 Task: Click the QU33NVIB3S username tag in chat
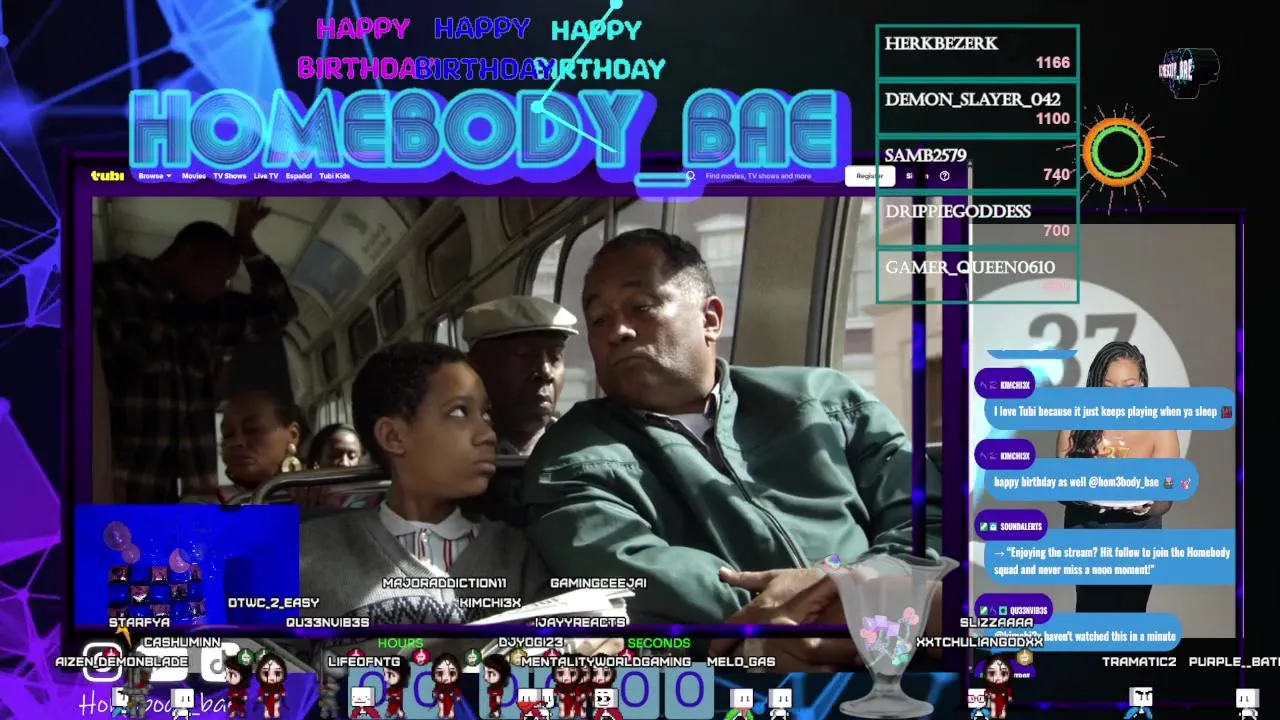1012,610
